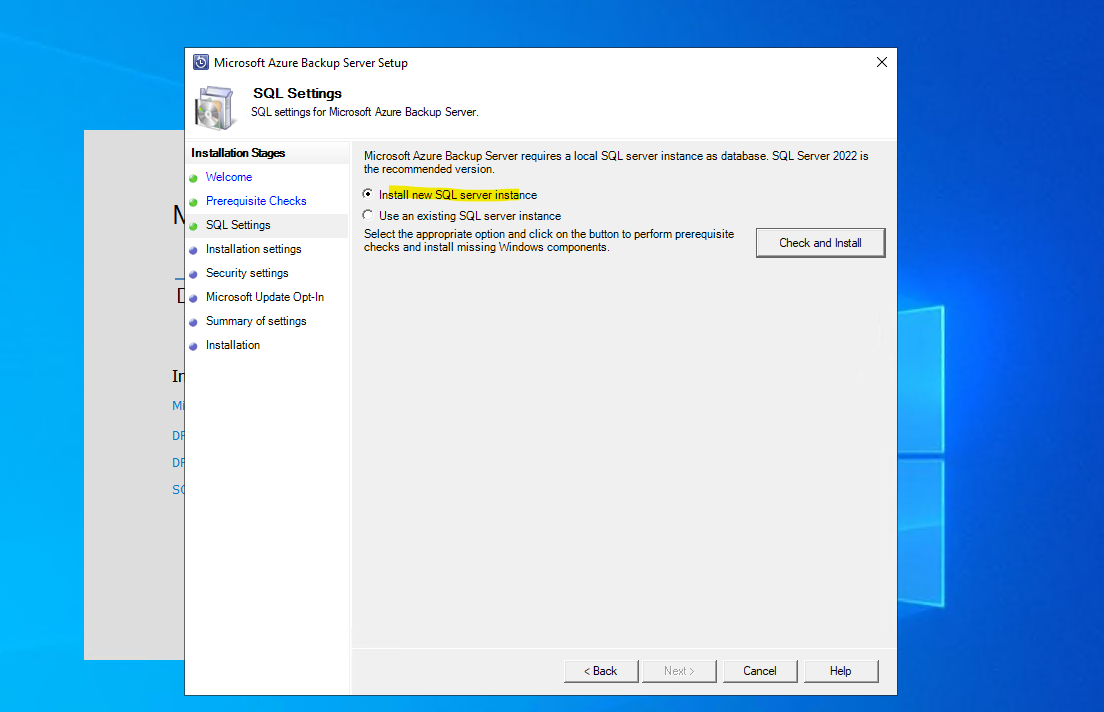Select Use an existing SQL server instance
The width and height of the screenshot is (1104, 712).
[368, 216]
